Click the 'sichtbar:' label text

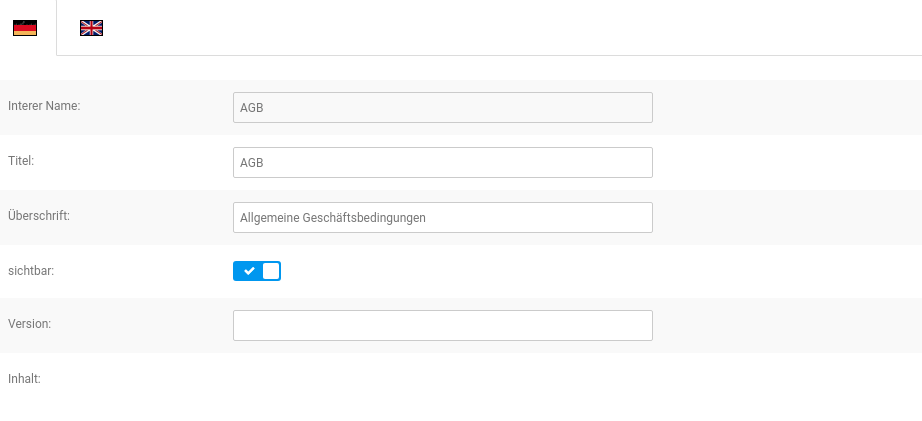pyautogui.click(x=31, y=270)
